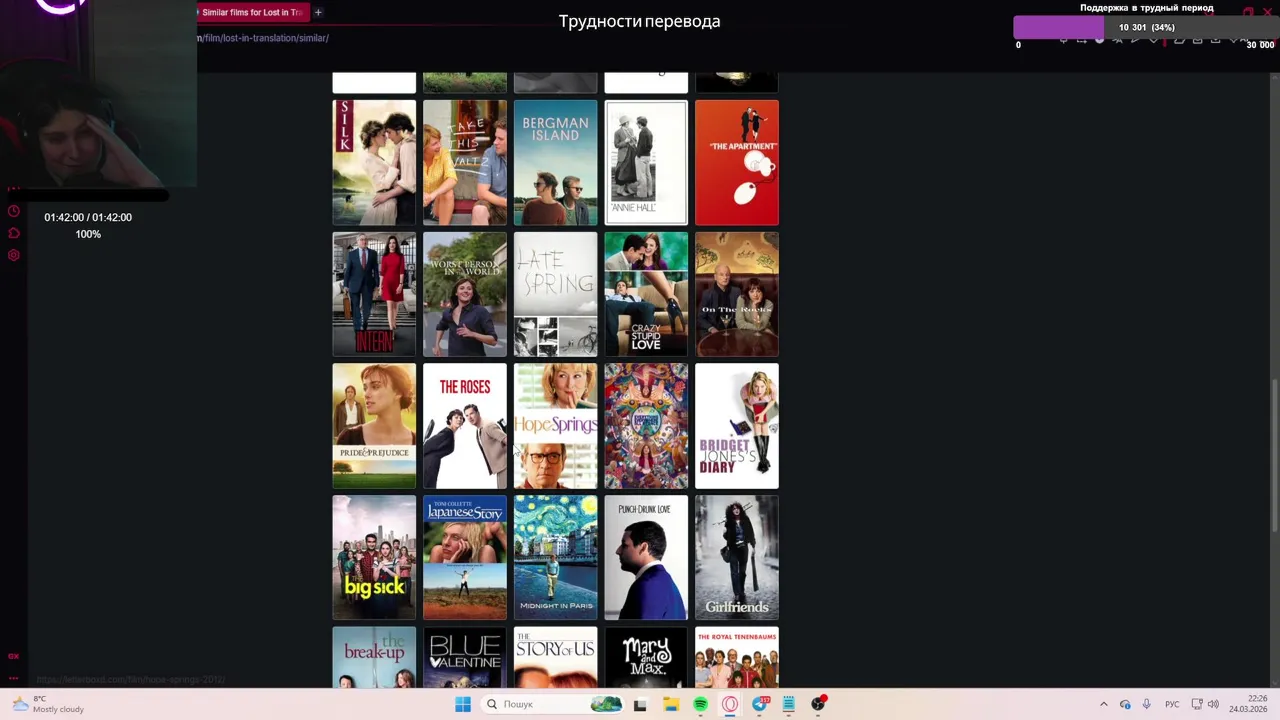Open the Bridget Jones's Diary poster

click(737, 426)
